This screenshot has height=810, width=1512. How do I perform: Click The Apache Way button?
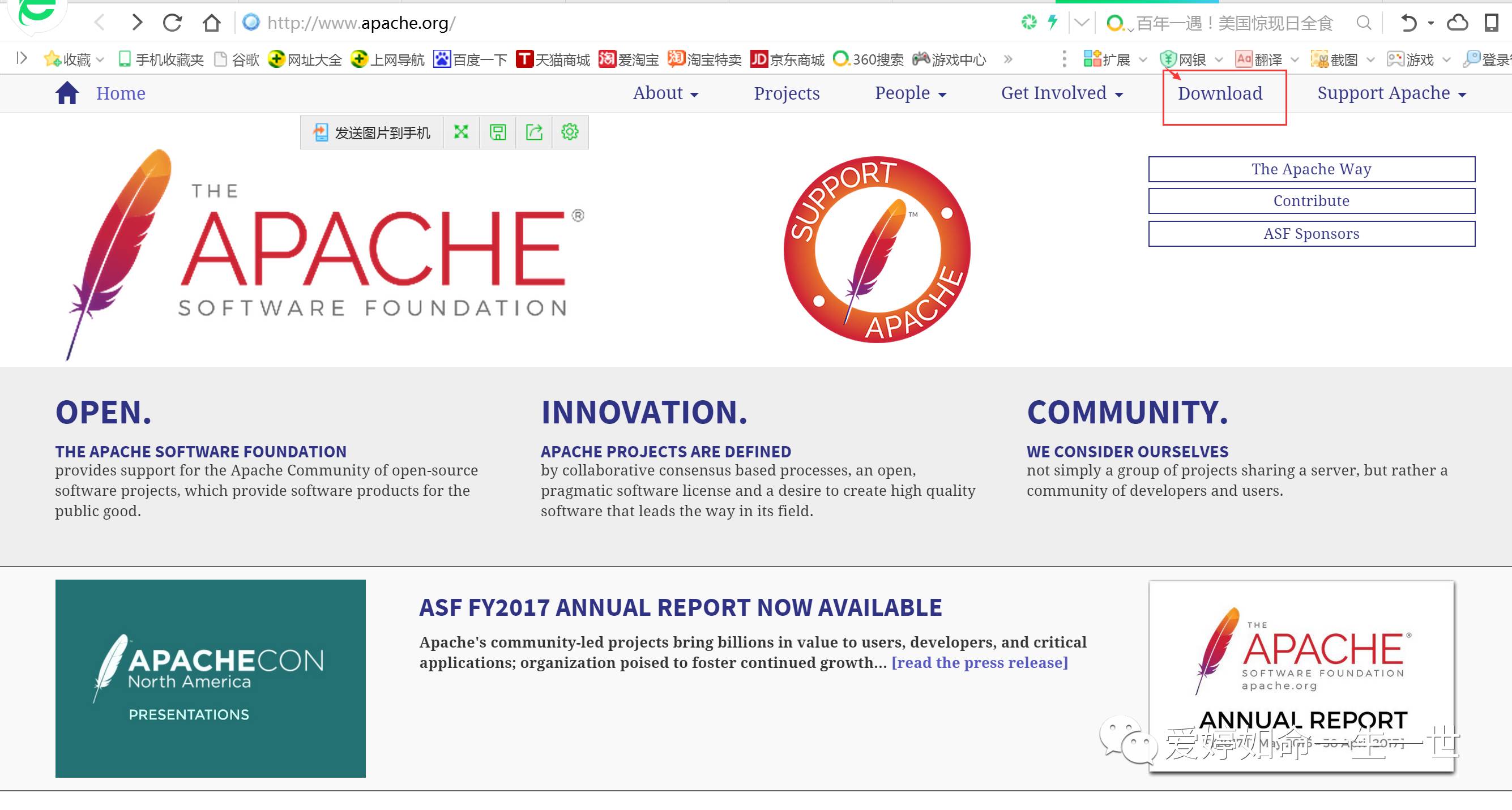(1310, 169)
